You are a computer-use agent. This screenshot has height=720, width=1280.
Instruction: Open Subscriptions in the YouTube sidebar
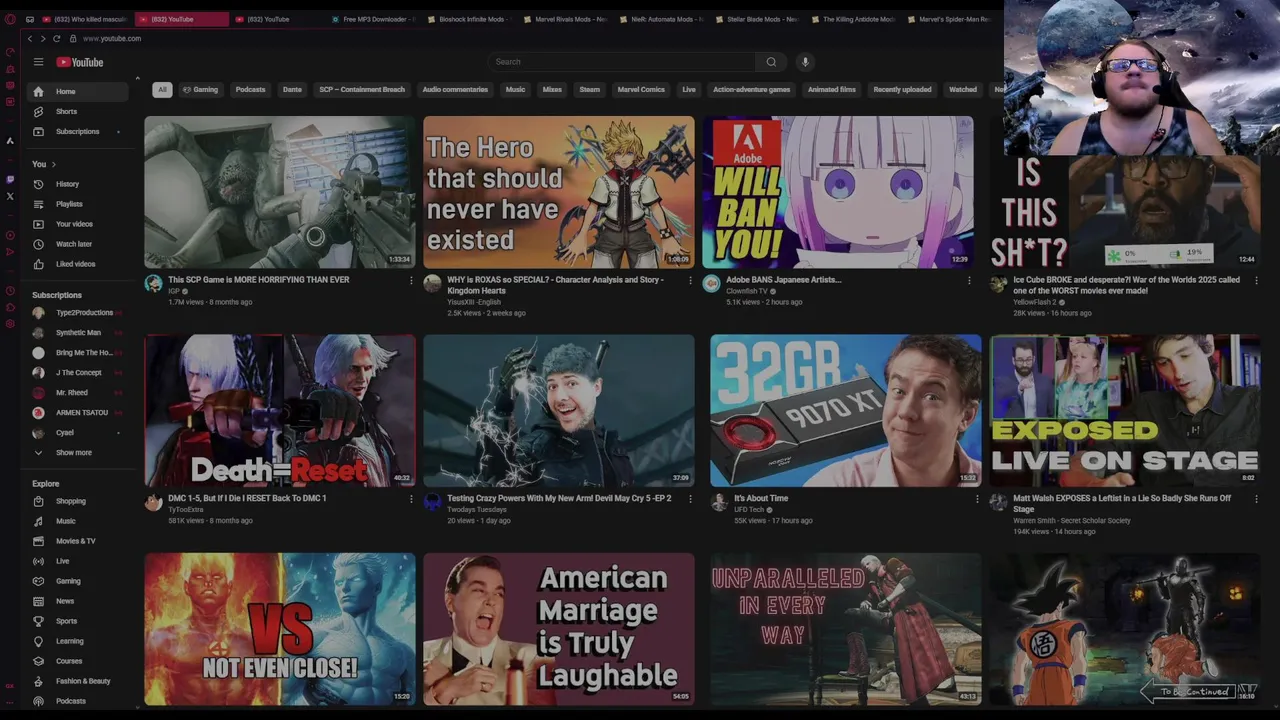[x=80, y=132]
